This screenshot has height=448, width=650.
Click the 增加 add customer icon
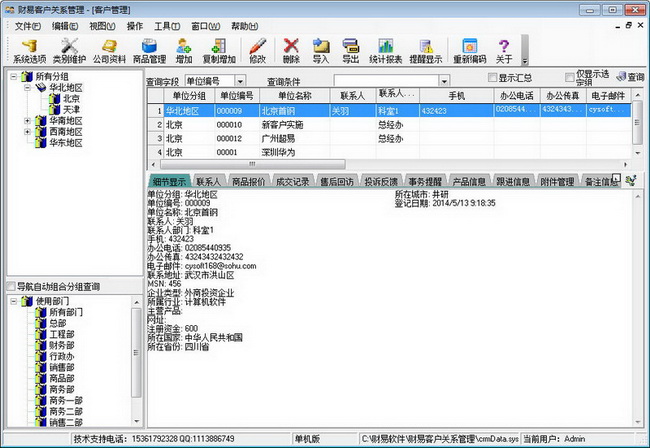184,51
